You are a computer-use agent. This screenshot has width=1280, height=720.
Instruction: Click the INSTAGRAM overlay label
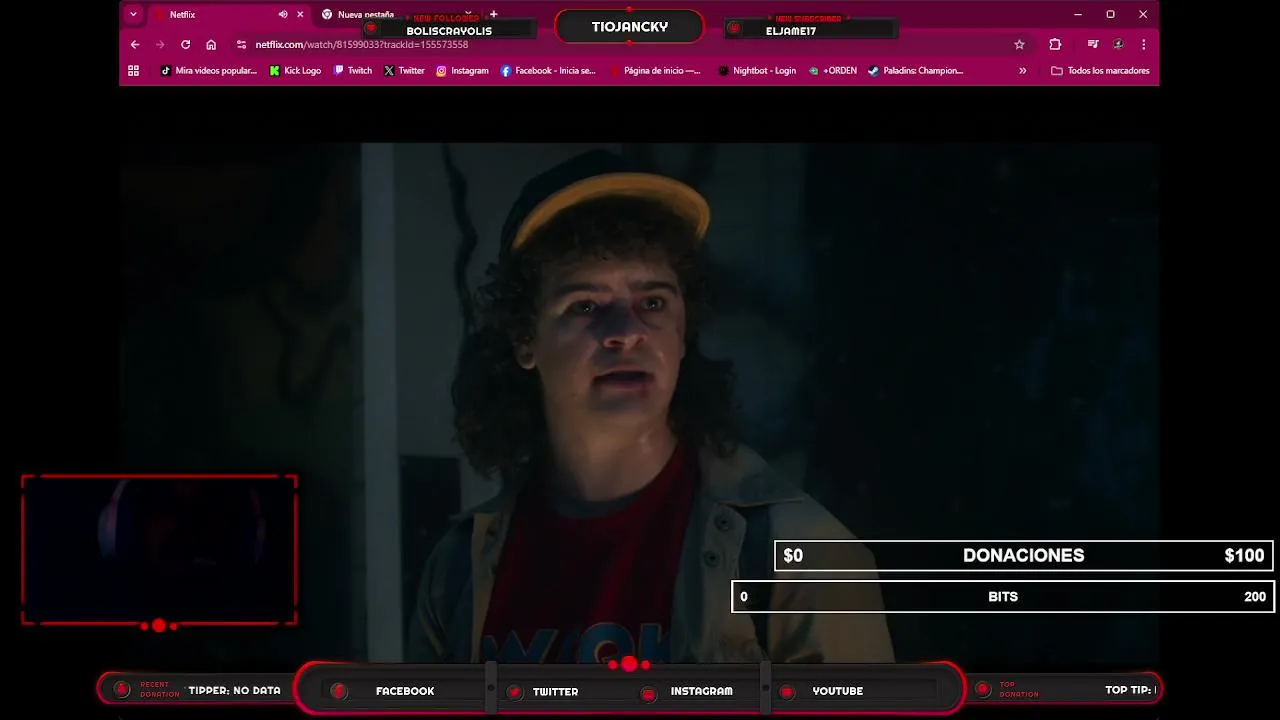701,691
